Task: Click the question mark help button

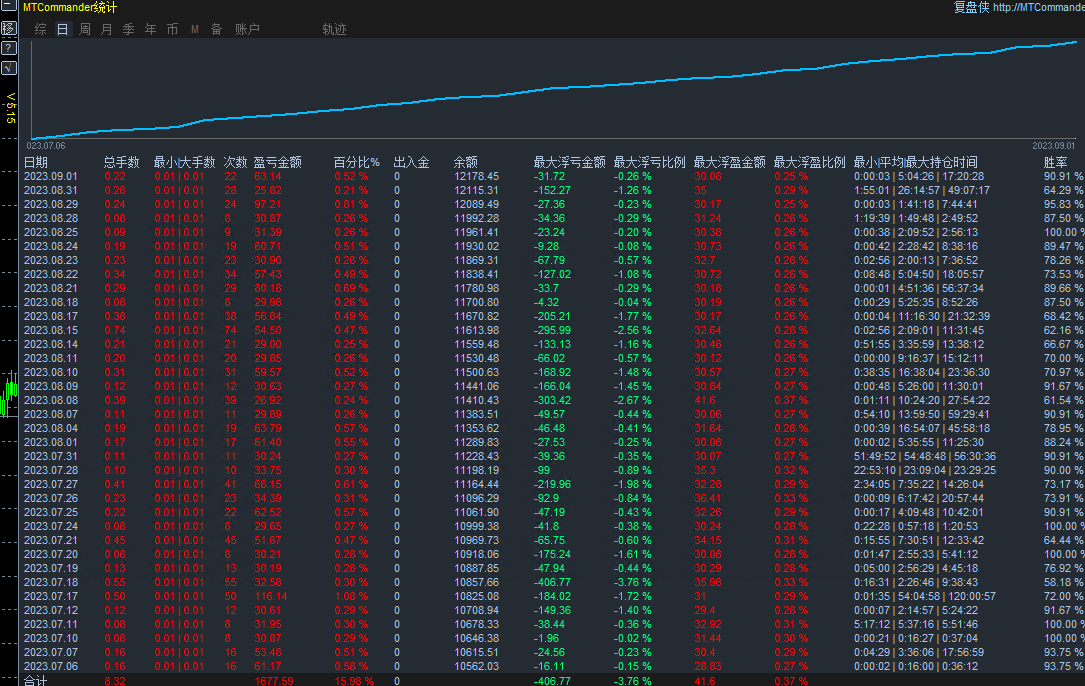Action: point(8,48)
